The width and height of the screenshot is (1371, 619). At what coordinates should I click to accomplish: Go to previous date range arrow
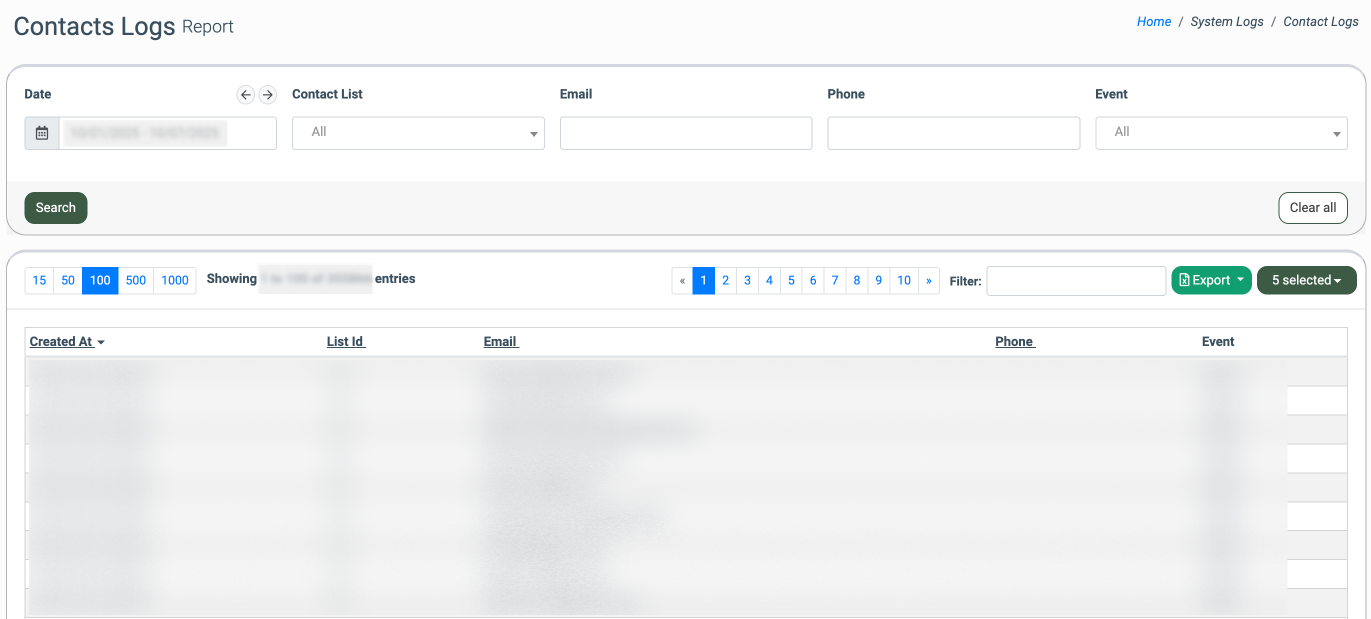click(x=246, y=95)
